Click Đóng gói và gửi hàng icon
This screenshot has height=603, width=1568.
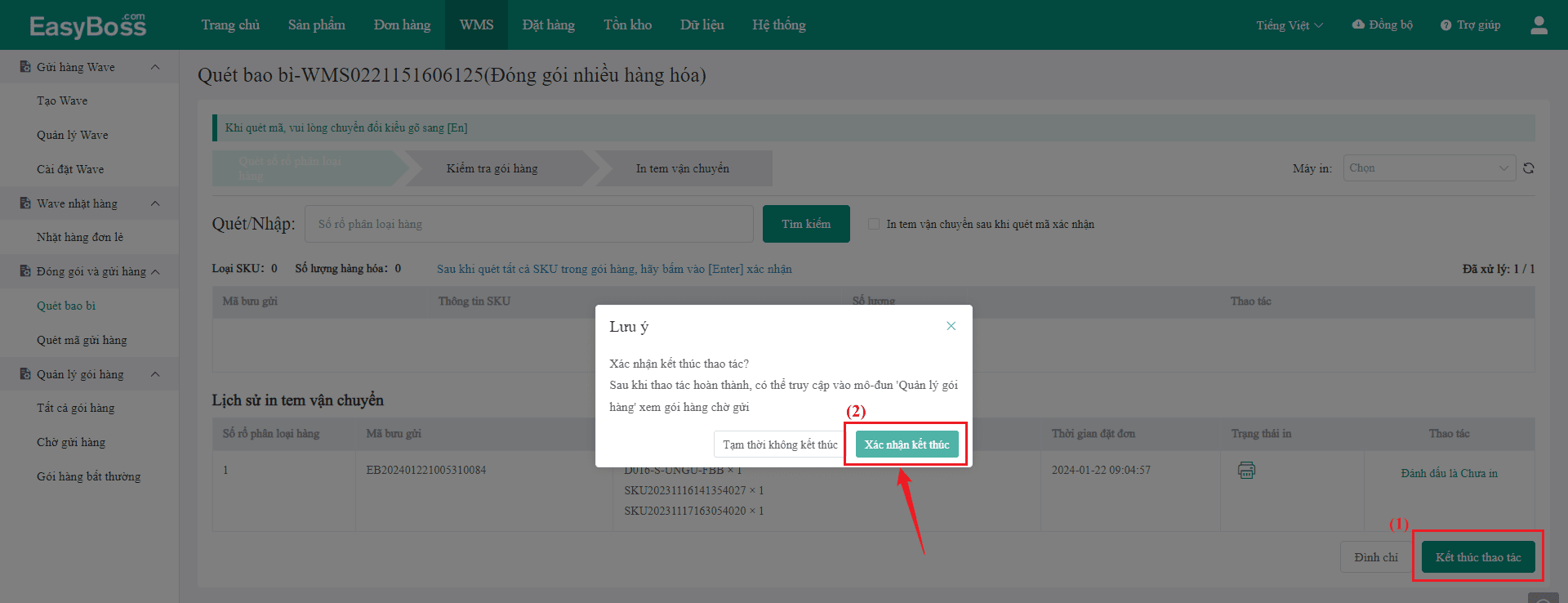tap(25, 271)
